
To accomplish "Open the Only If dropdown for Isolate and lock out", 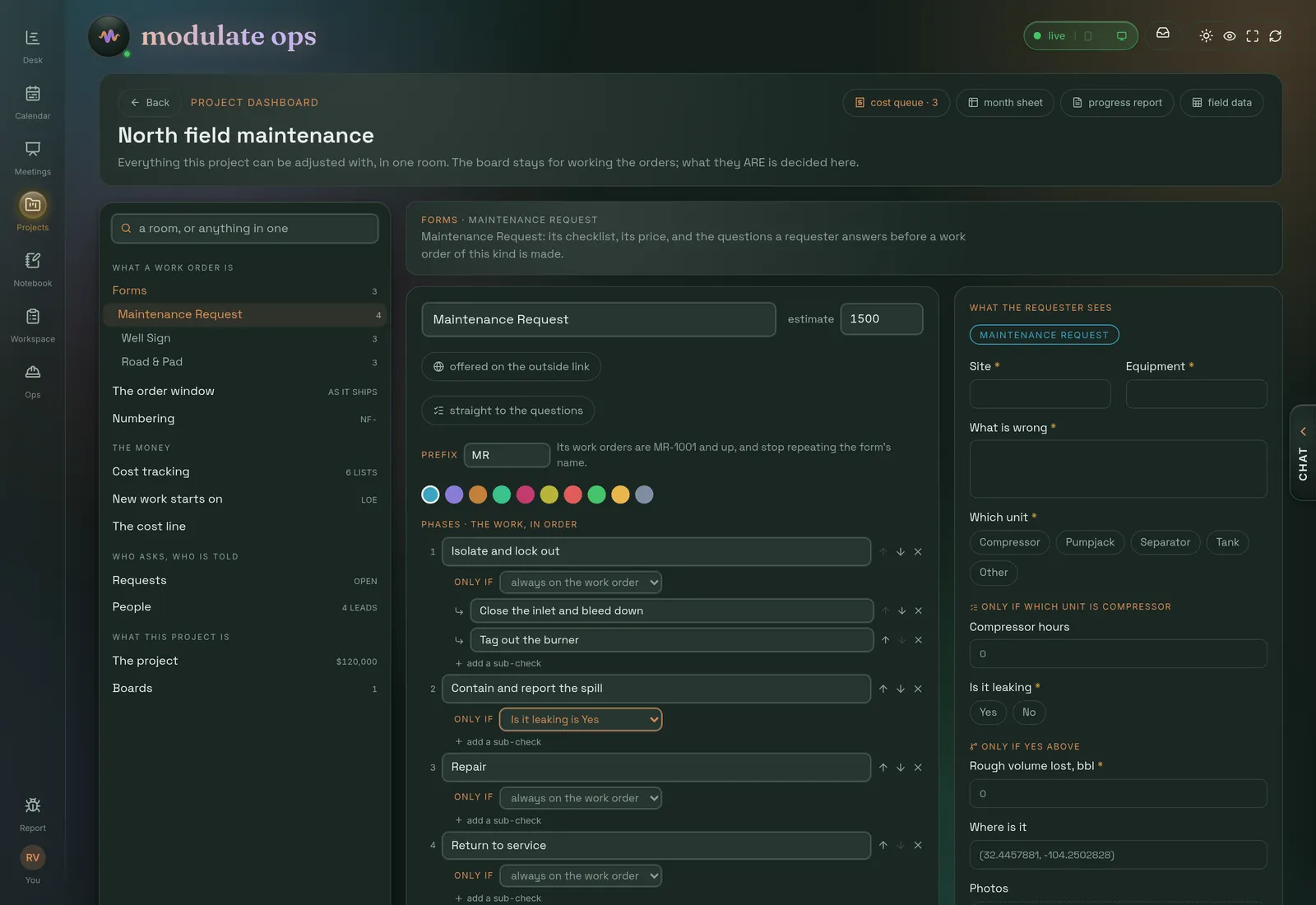I will (x=581, y=582).
